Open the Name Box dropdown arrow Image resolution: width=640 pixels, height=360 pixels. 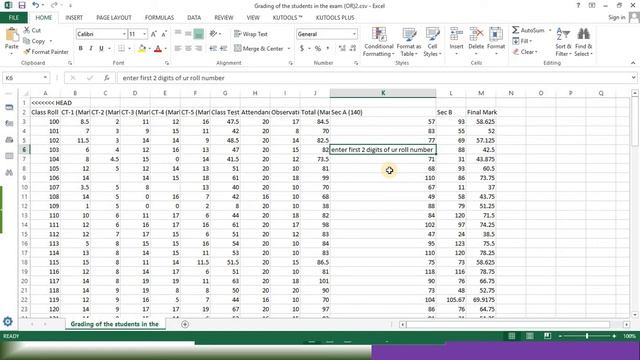pyautogui.click(x=45, y=78)
